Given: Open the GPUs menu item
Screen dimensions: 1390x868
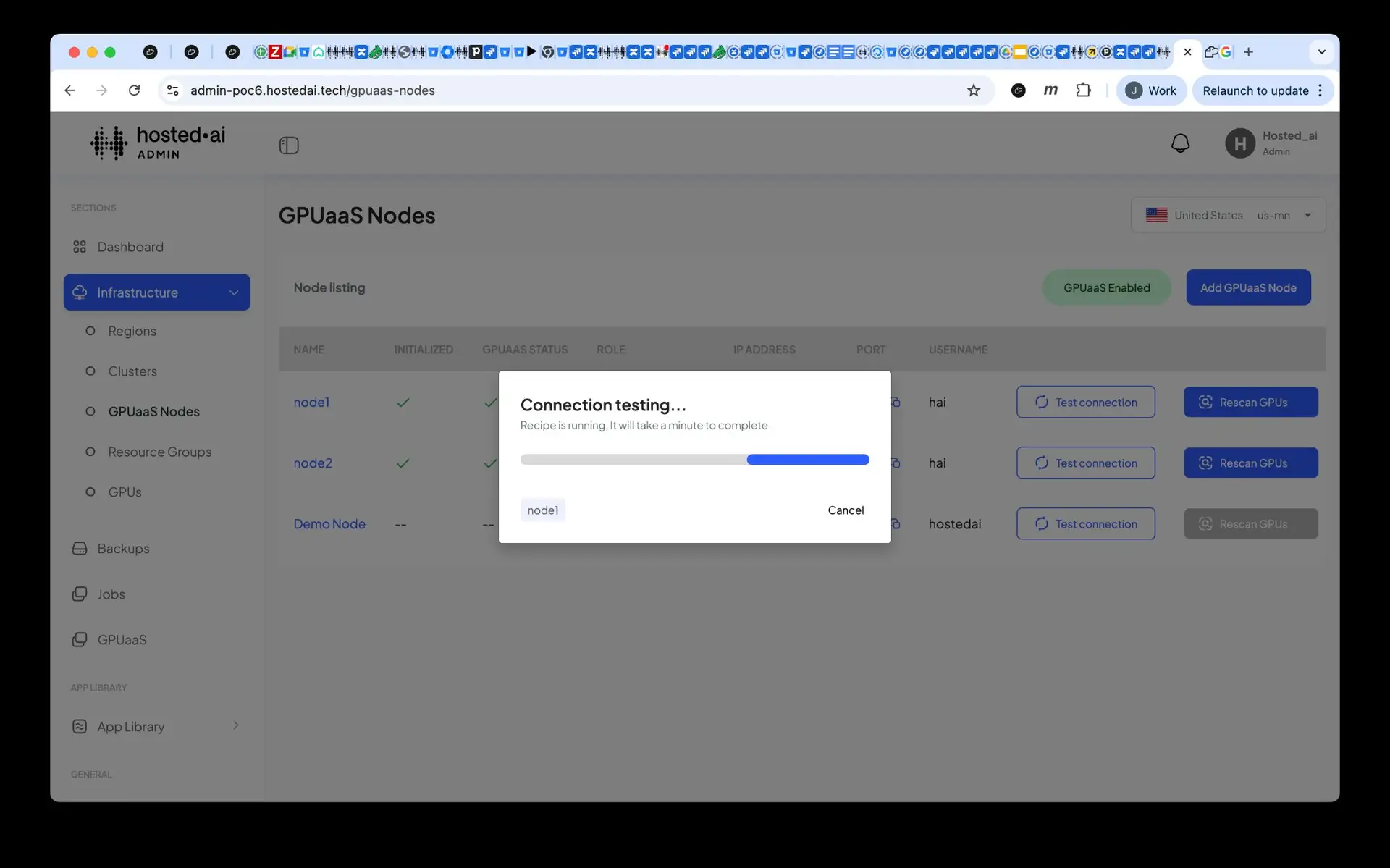Looking at the screenshot, I should (124, 492).
